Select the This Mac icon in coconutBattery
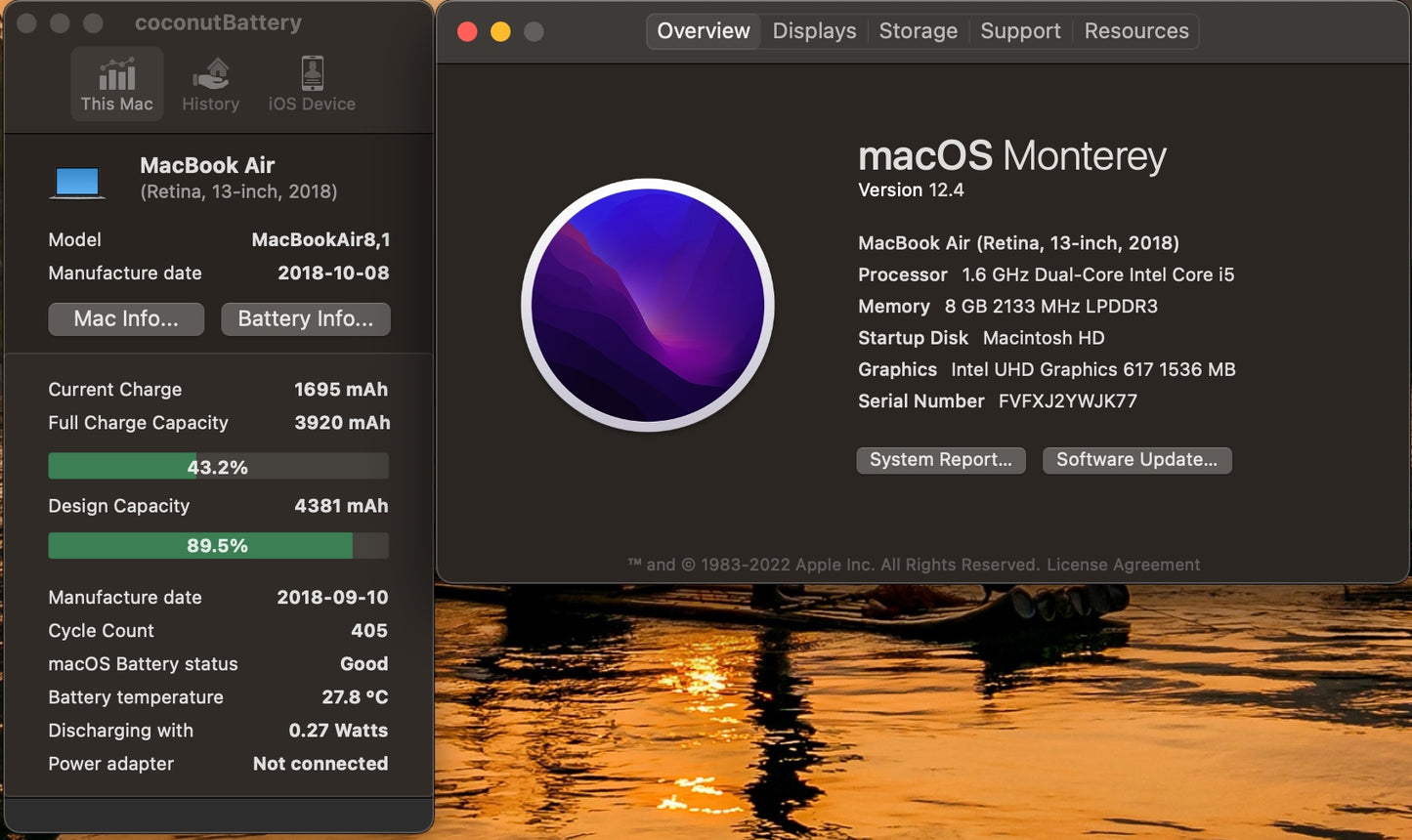 point(116,83)
